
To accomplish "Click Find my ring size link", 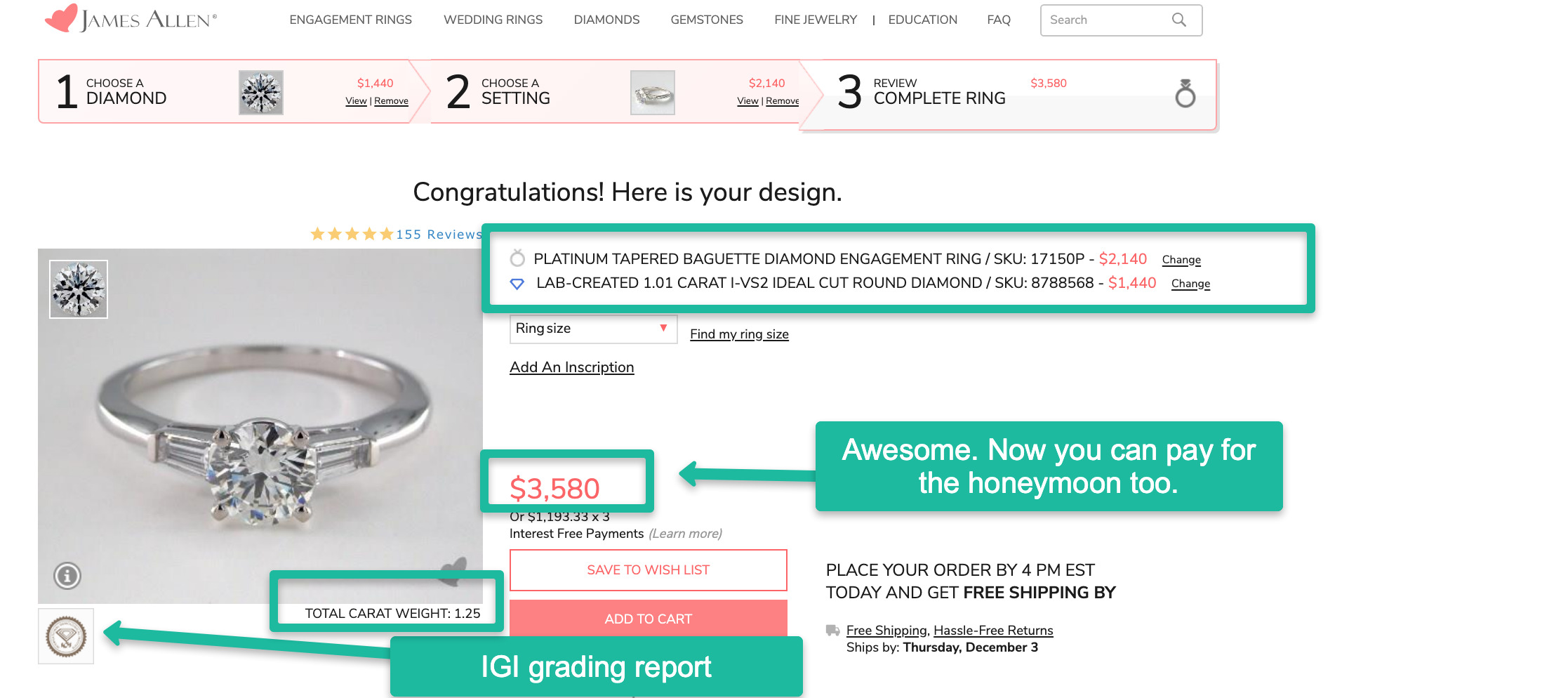I will click(x=739, y=334).
